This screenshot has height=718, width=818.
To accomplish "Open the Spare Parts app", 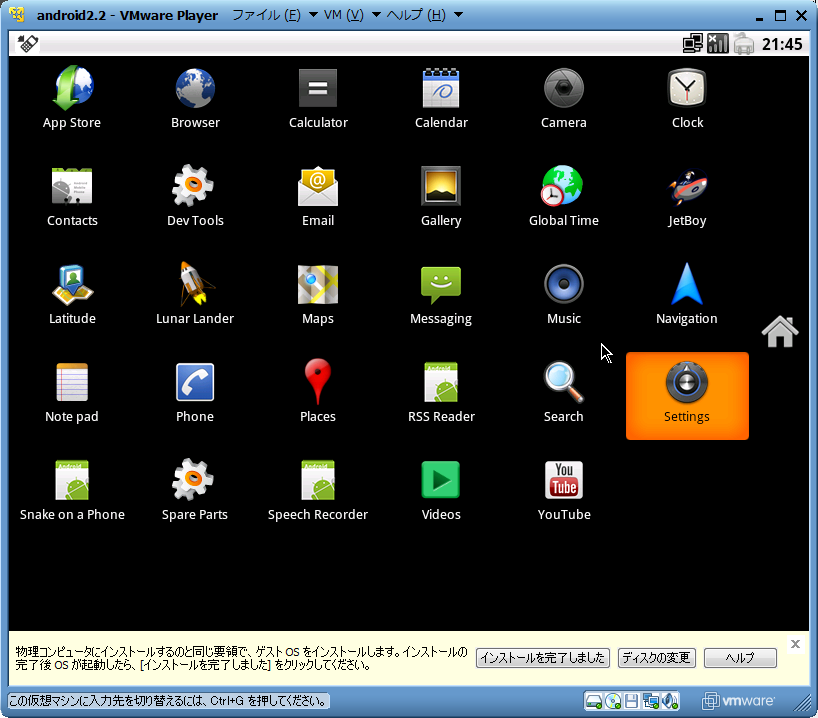I will pos(195,490).
